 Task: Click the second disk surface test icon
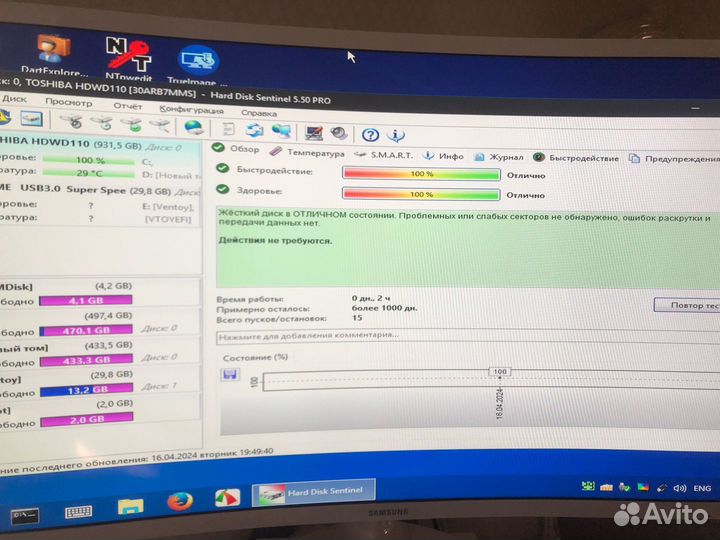tap(101, 123)
